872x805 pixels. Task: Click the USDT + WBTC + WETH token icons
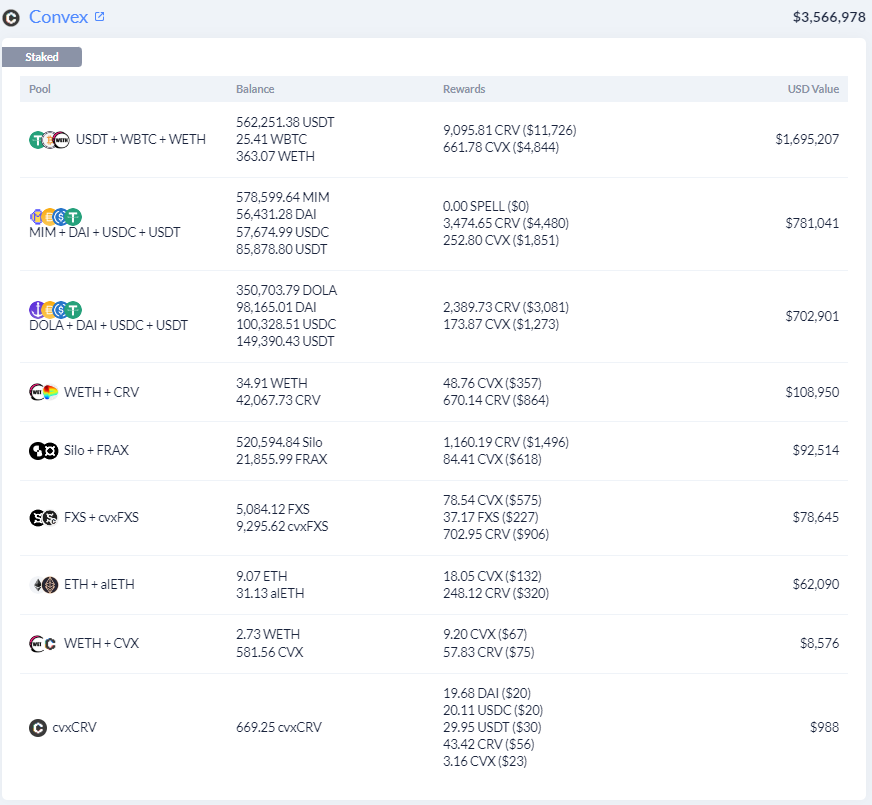[49, 140]
